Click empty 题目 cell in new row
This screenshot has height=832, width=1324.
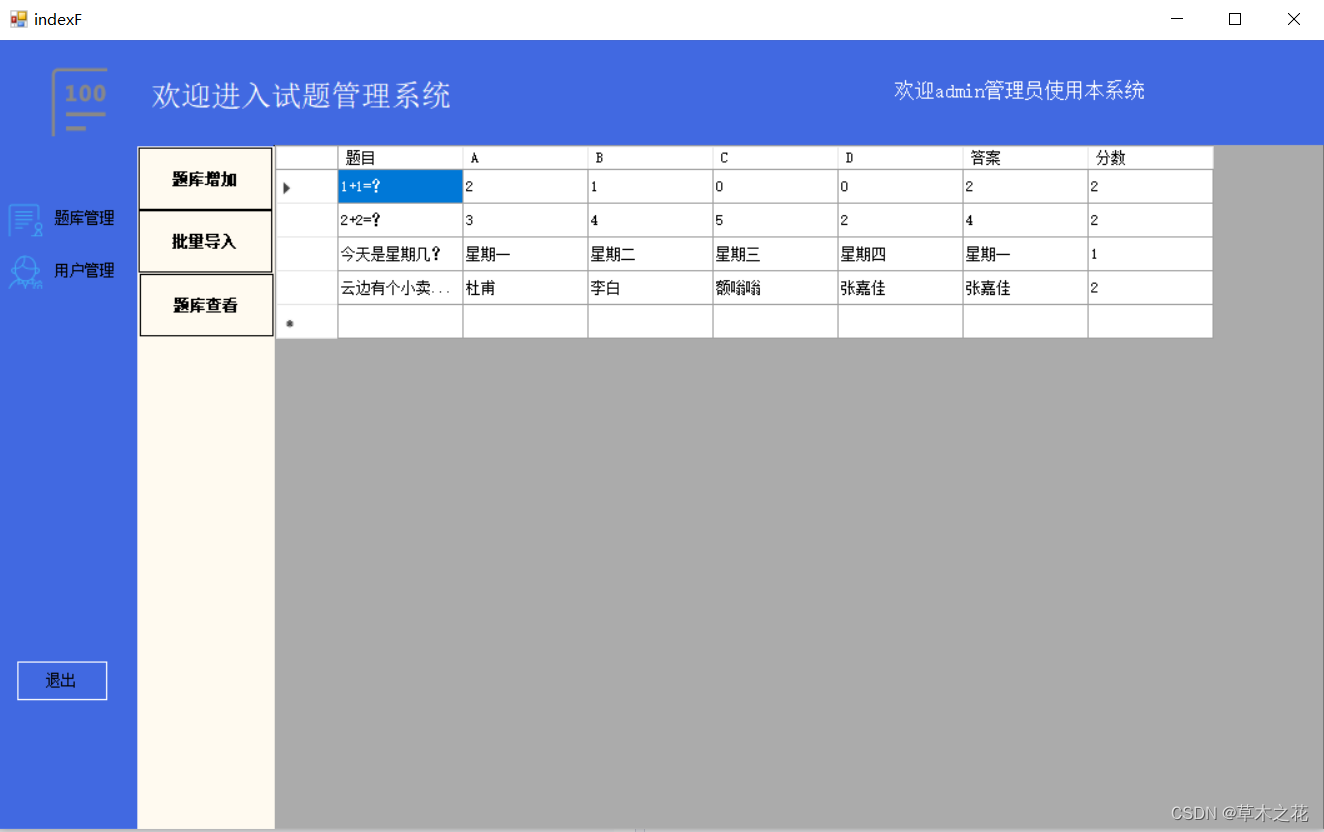click(400, 322)
